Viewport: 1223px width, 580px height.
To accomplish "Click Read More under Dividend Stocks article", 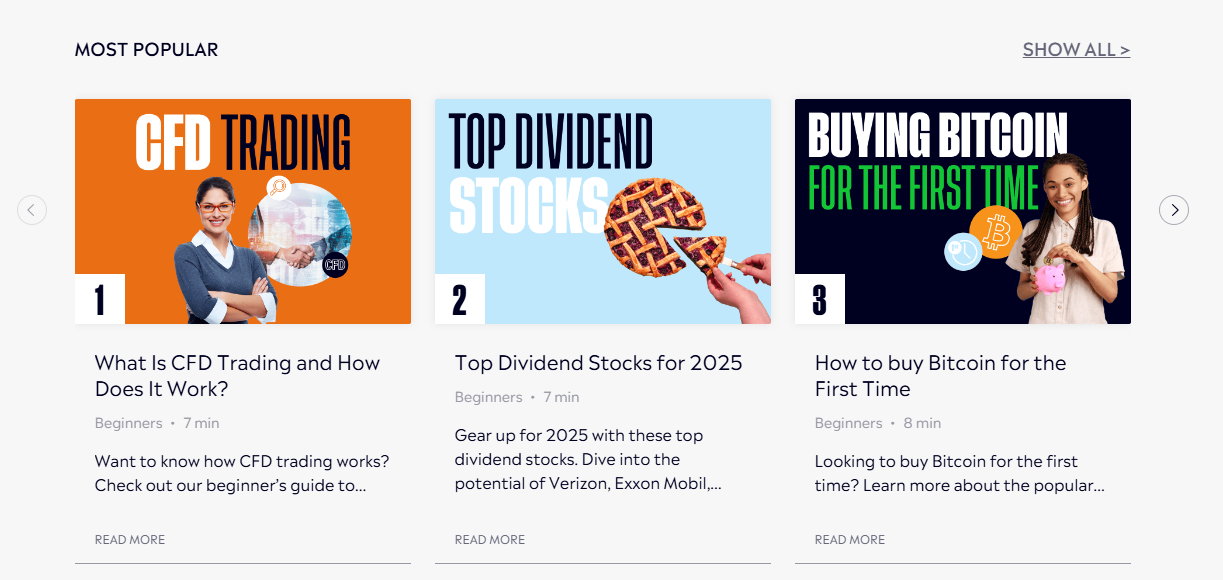I will (490, 540).
